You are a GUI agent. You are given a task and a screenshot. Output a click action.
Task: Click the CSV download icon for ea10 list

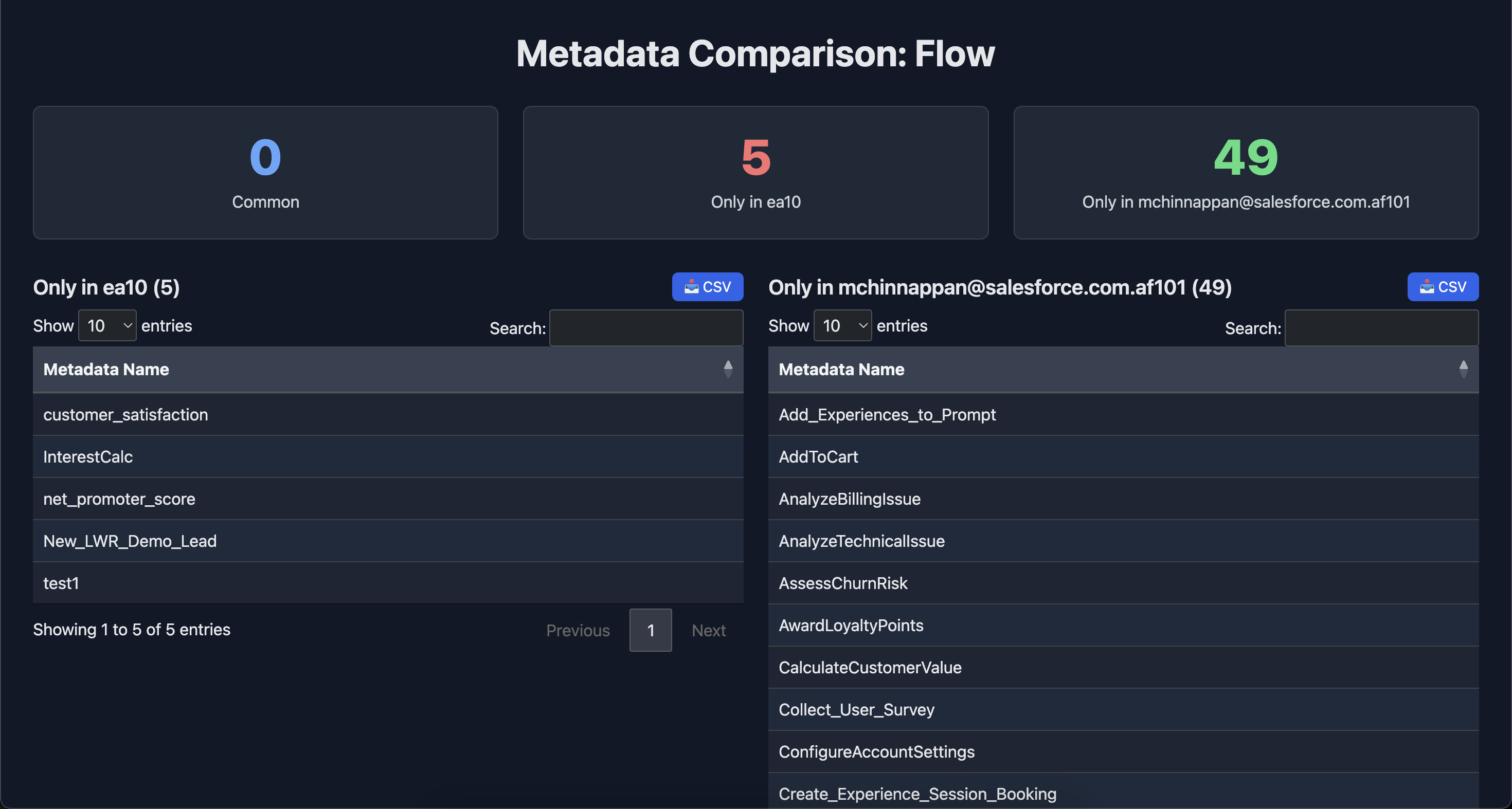tap(707, 287)
